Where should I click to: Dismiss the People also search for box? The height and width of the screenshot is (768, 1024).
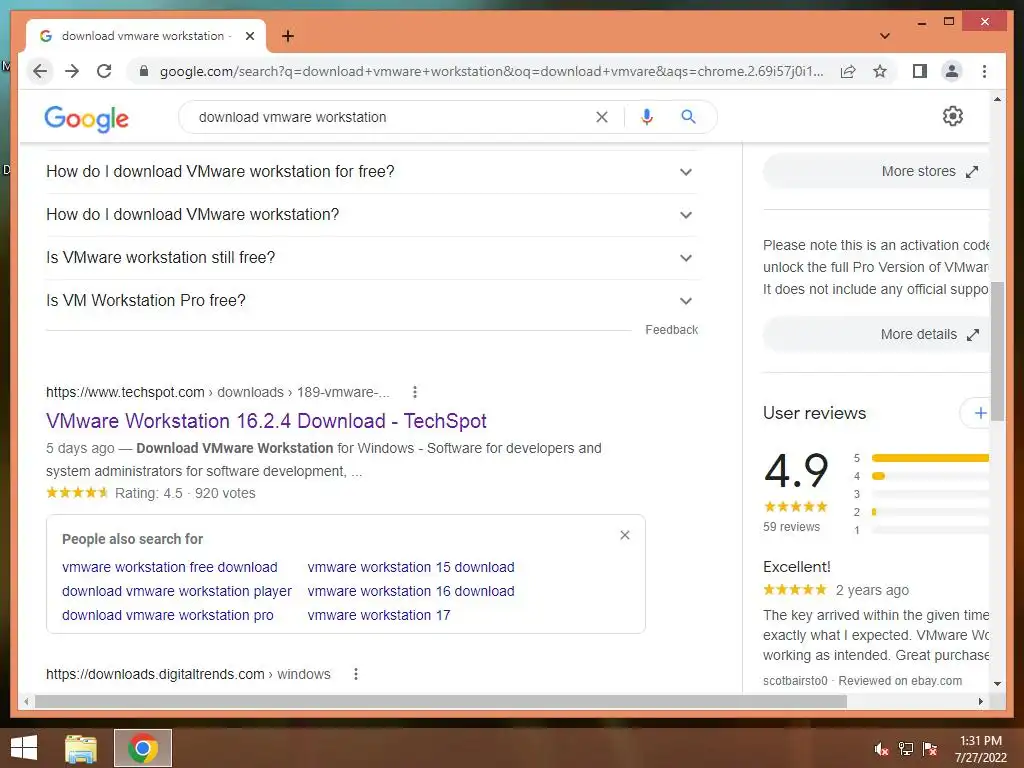[x=625, y=536]
